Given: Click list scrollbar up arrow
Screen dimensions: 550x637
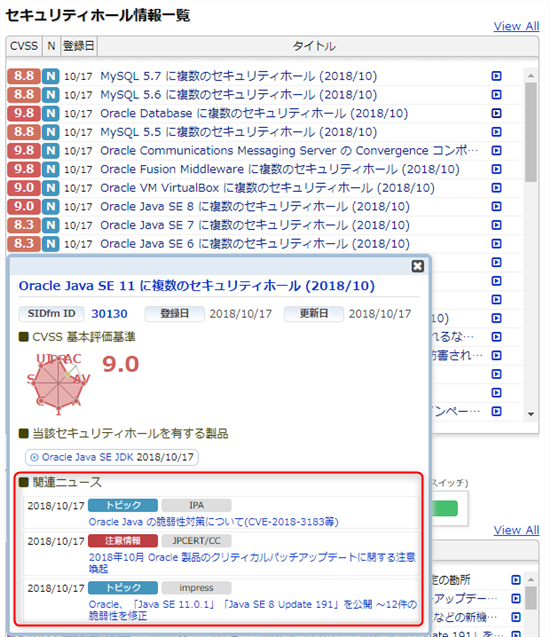Looking at the screenshot, I should point(531,76).
